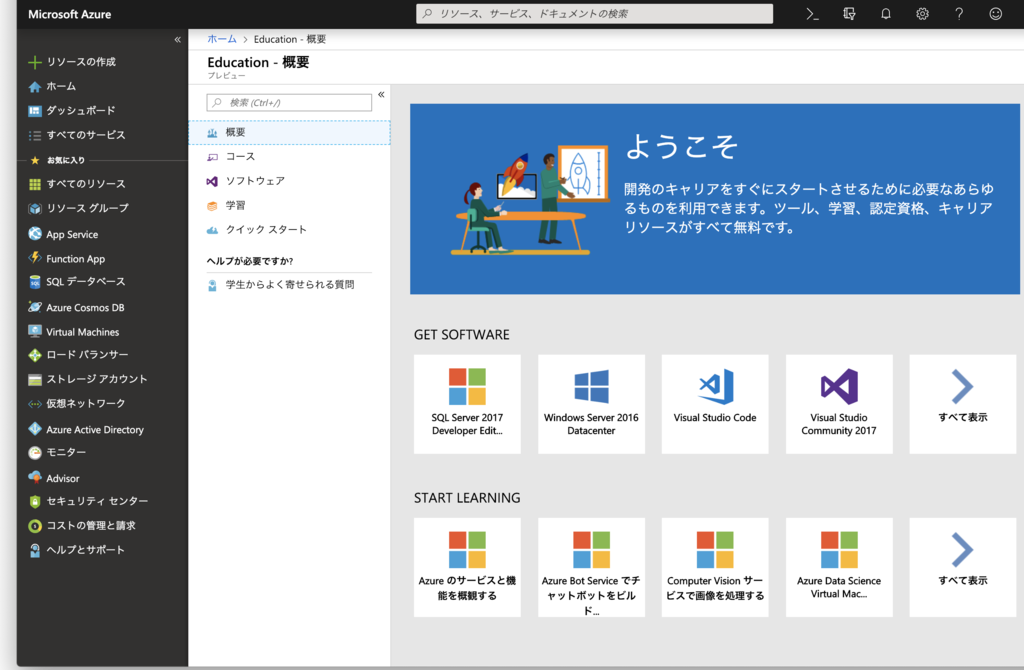
Task: Click the ストレージ アカウント icon
Action: click(35, 379)
